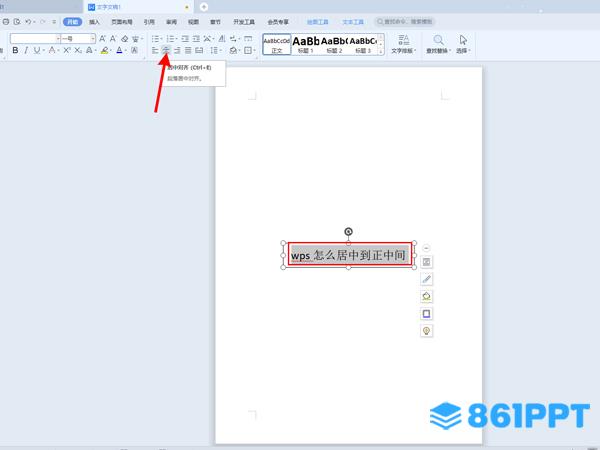Click the align left icon
This screenshot has width=600, height=450.
155,50
